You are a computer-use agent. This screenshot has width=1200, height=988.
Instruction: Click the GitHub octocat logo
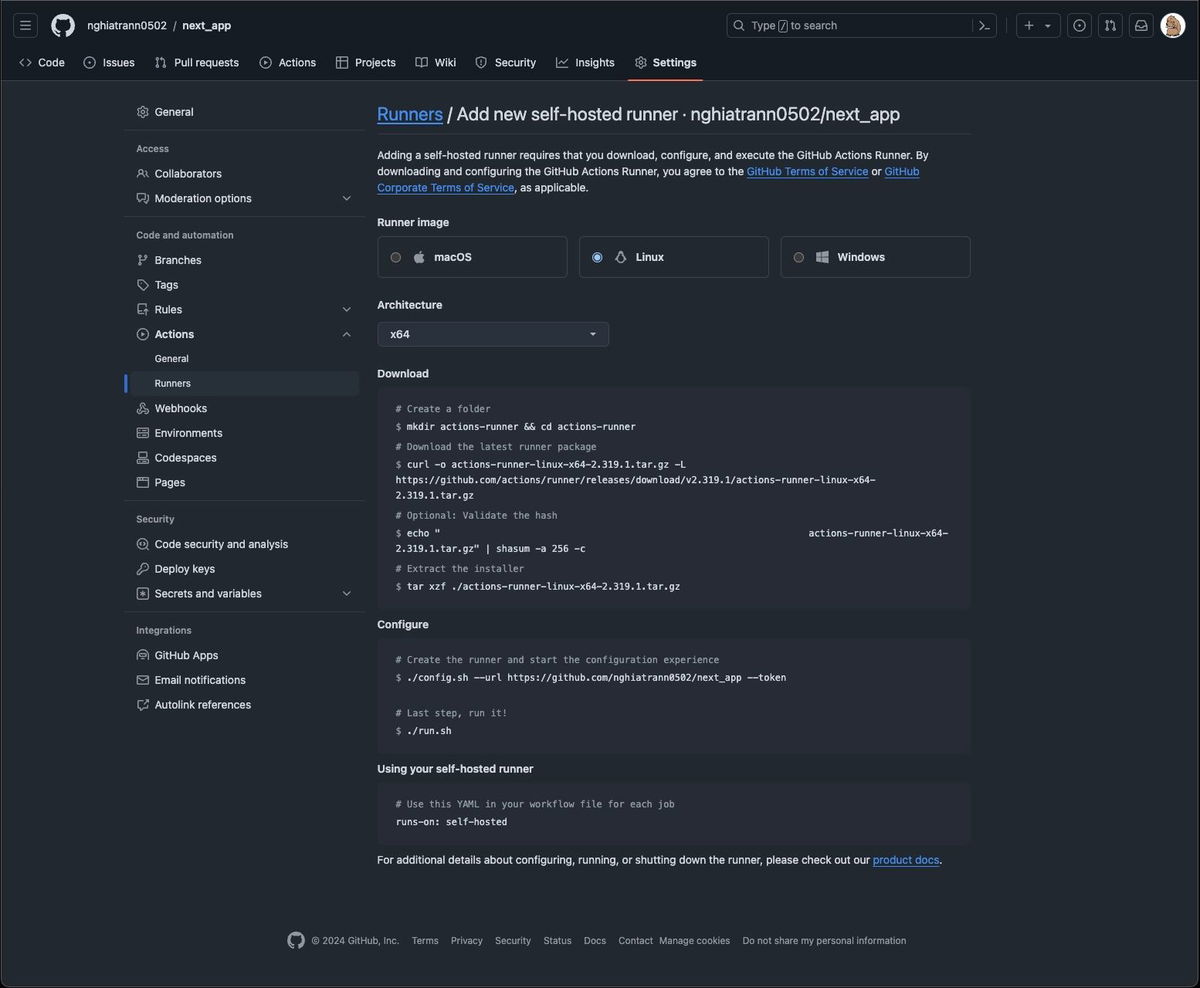click(x=62, y=25)
